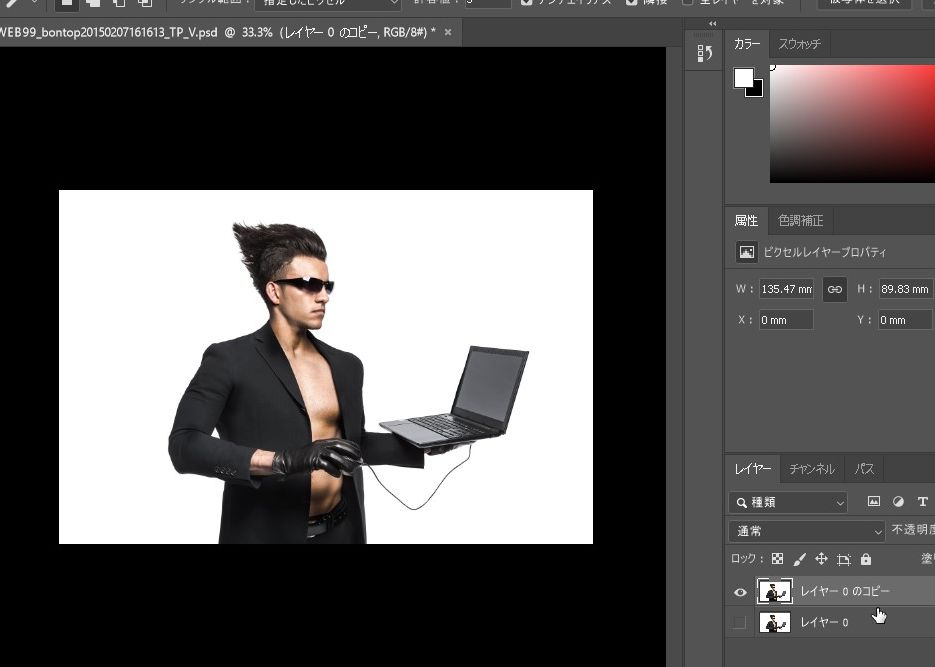The height and width of the screenshot is (667, 935).
Task: Lock image pixels using the brush lock icon
Action: coord(799,559)
